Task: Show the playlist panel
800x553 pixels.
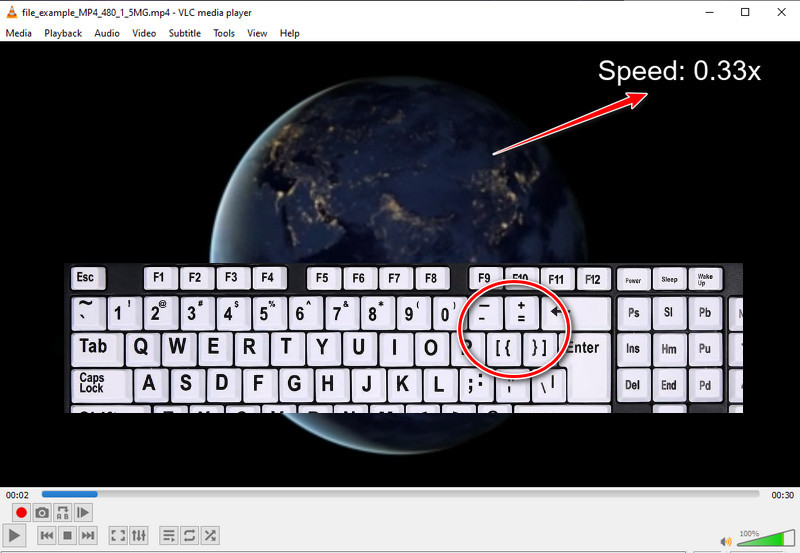Action: pos(168,536)
